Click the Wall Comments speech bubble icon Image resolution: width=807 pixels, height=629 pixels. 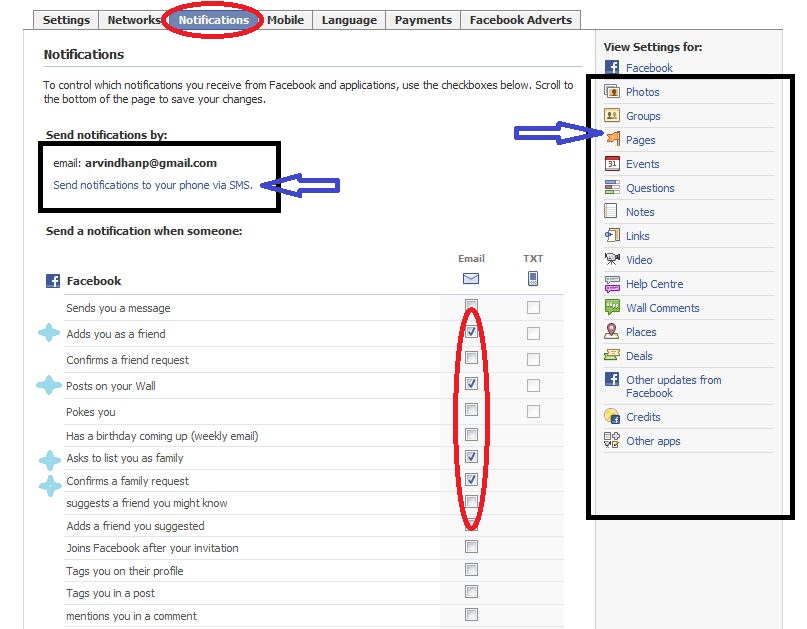coord(612,307)
